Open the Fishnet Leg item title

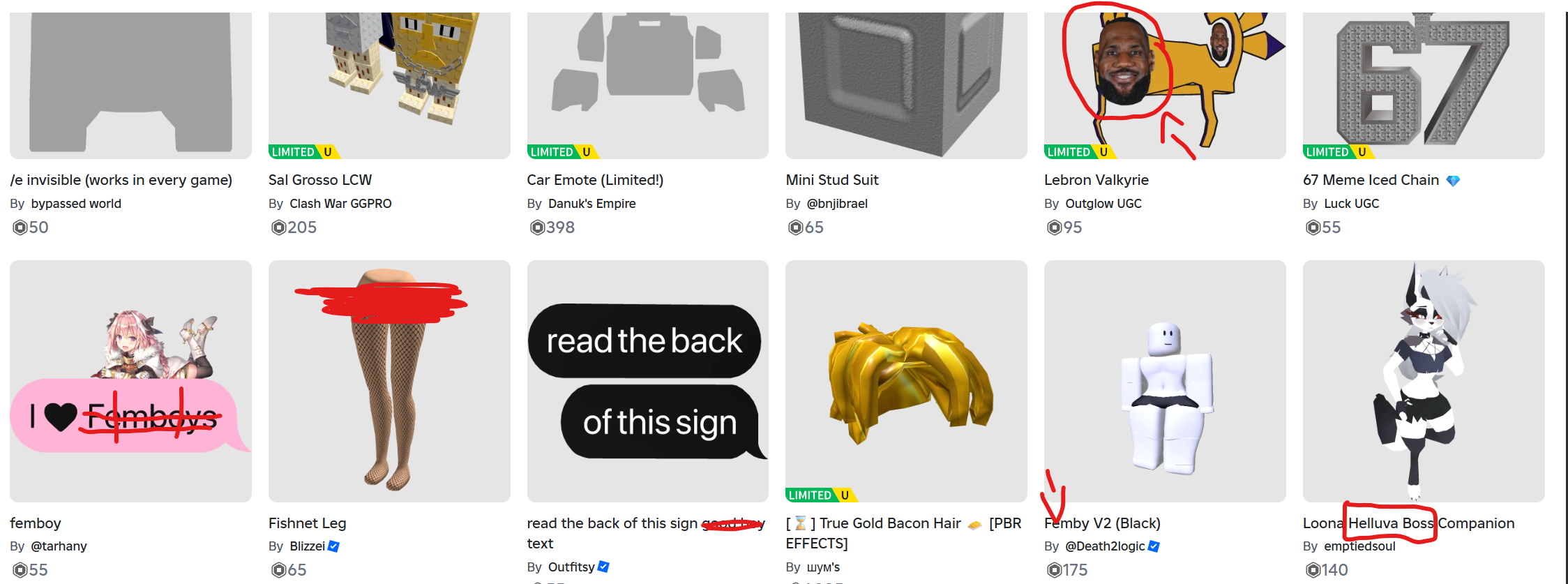tap(307, 523)
